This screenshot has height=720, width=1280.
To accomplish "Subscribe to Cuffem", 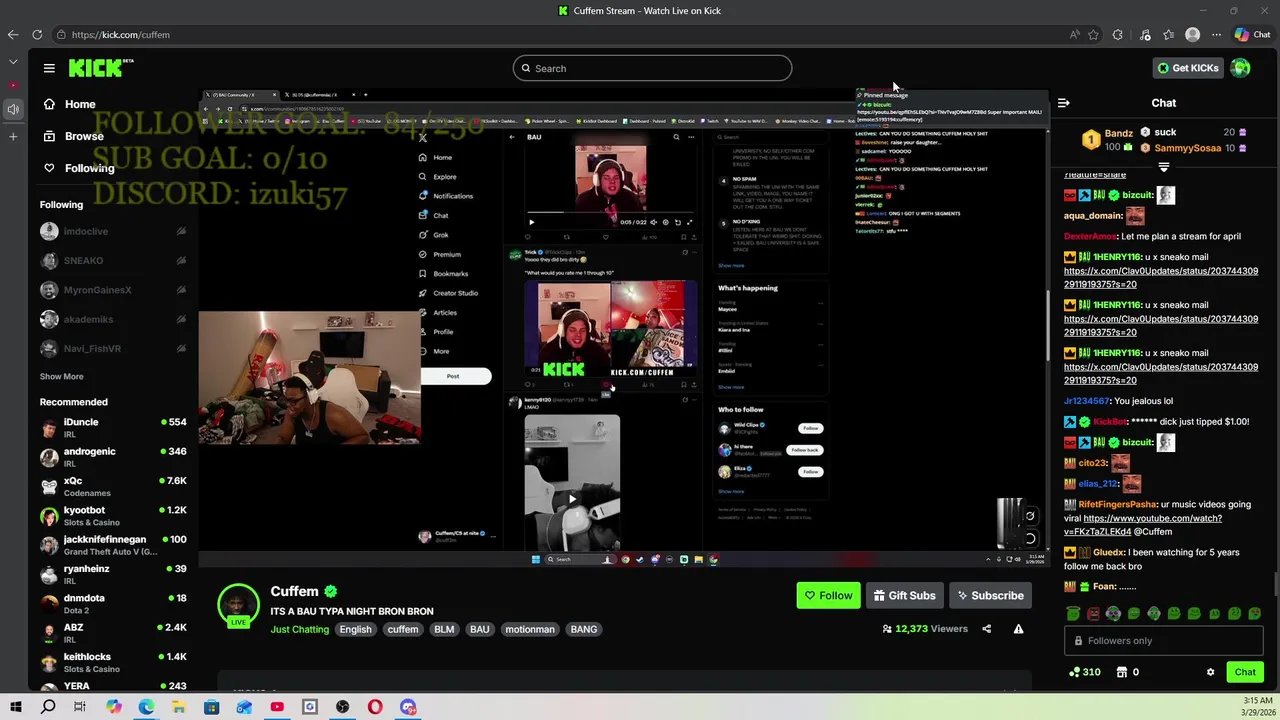I will coord(990,595).
